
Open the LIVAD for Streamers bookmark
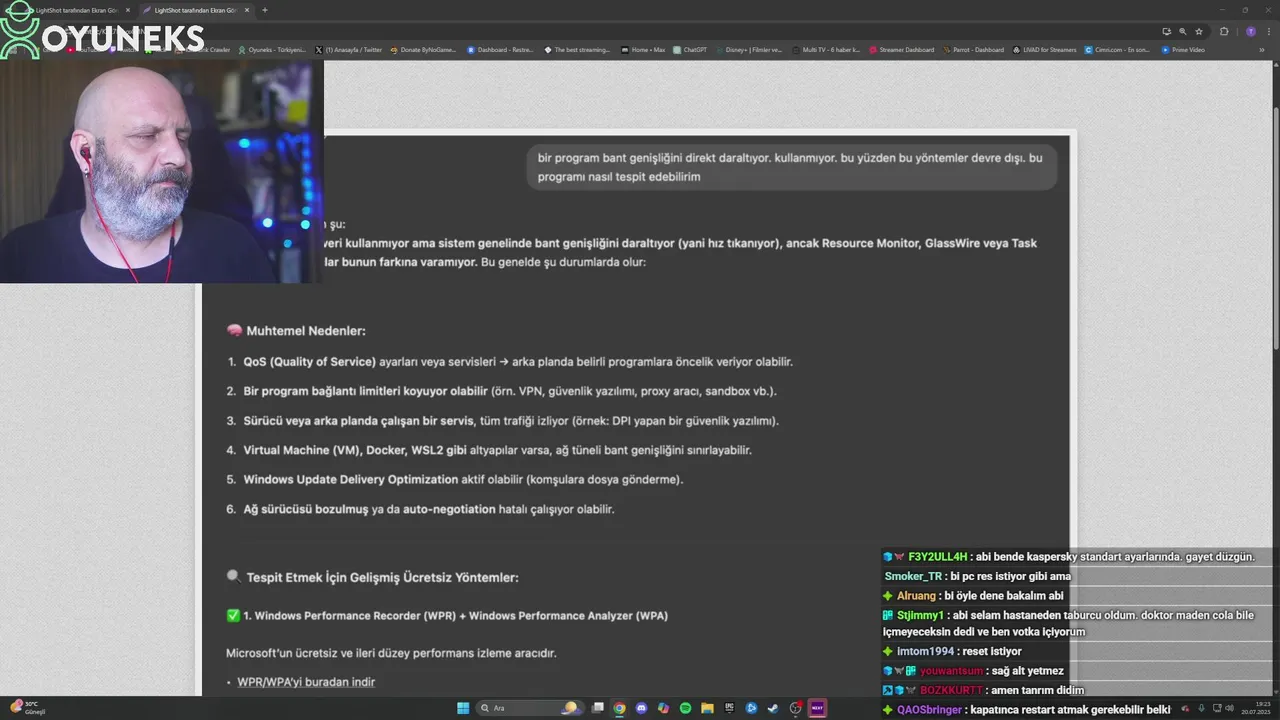(1044, 50)
